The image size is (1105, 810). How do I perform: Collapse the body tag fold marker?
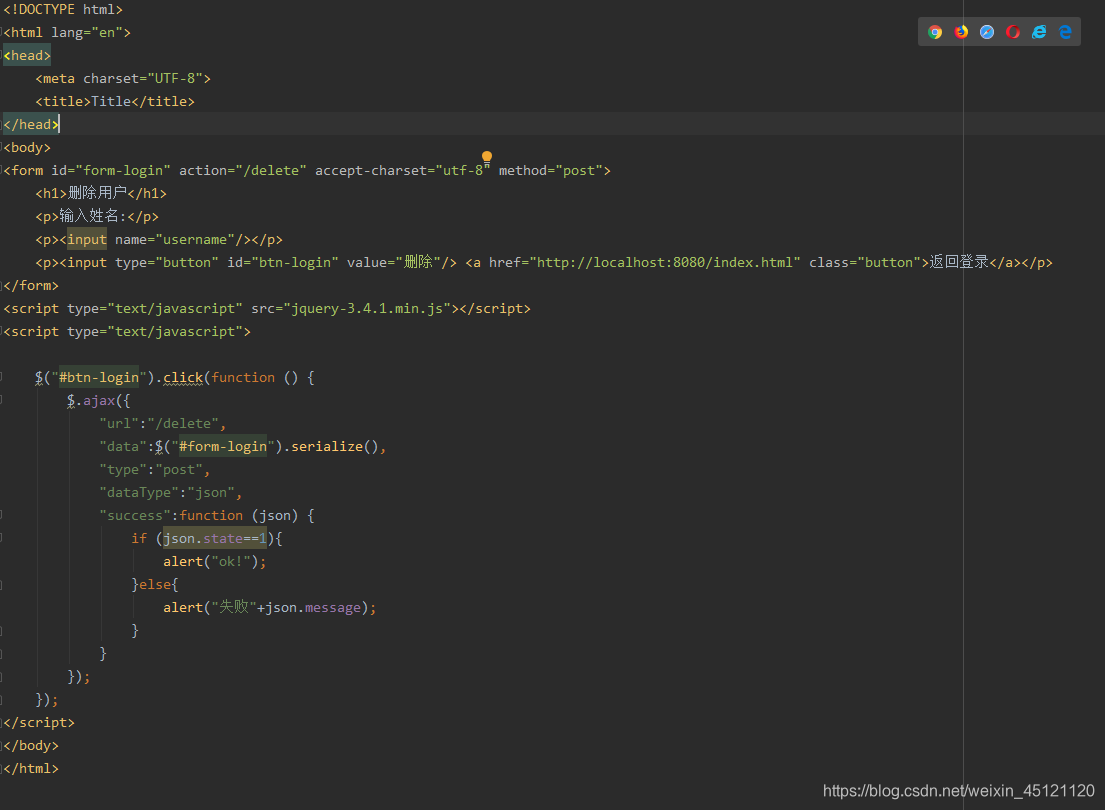(1, 147)
